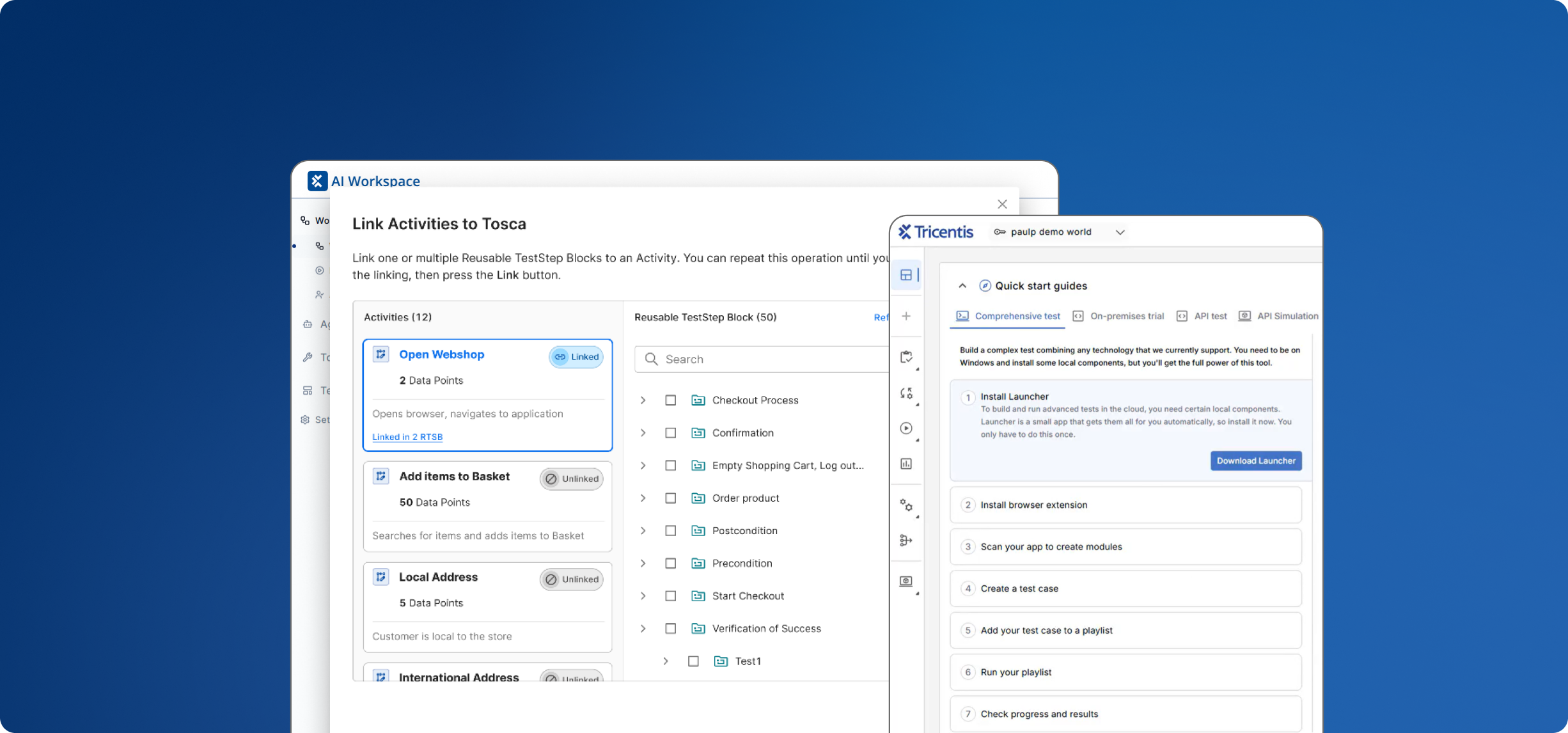Click the double-gears icon in Tricentis sidebar
Image resolution: width=1568 pixels, height=733 pixels.
tap(906, 505)
